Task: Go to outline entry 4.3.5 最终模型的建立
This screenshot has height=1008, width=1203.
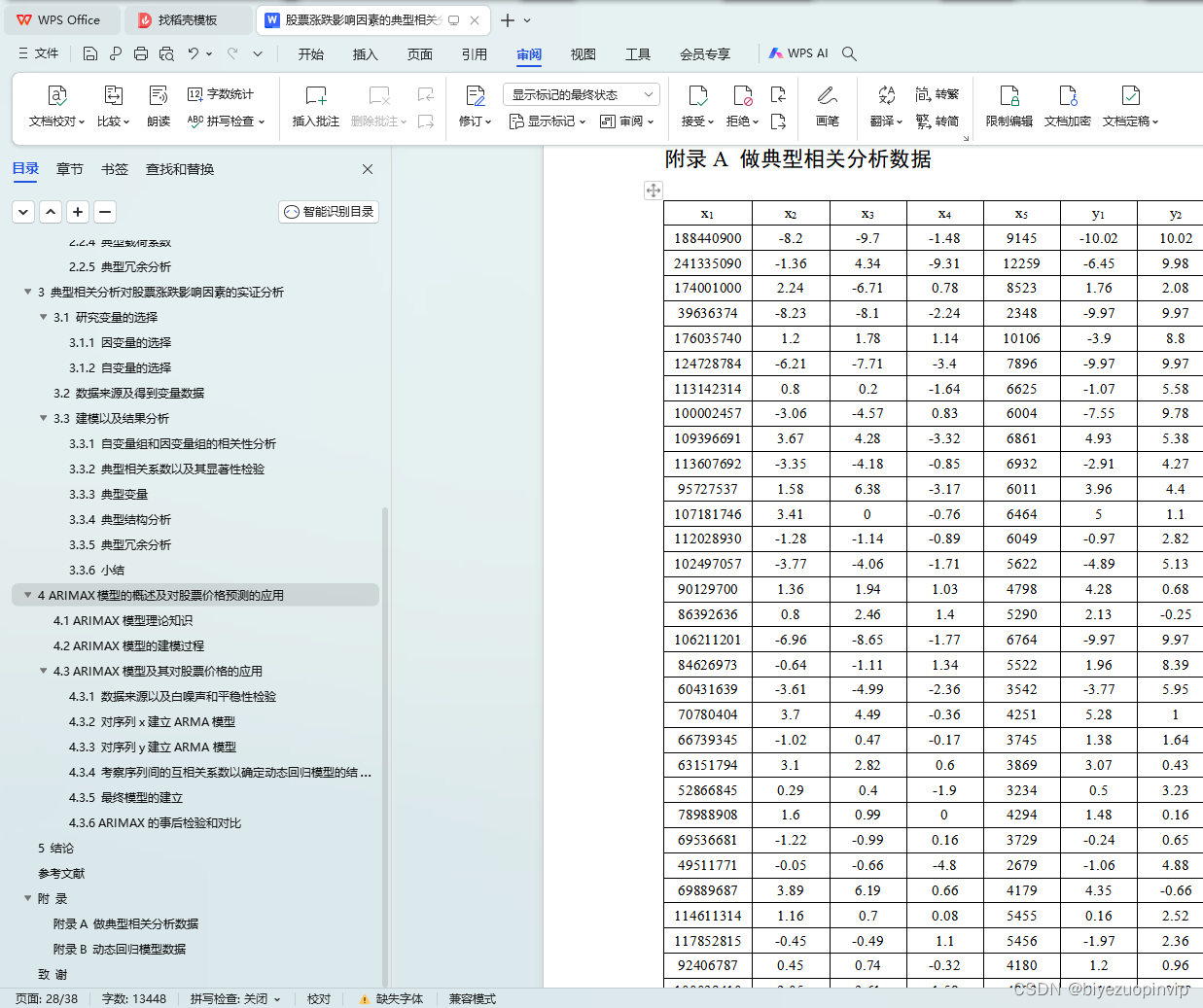Action: [x=125, y=797]
